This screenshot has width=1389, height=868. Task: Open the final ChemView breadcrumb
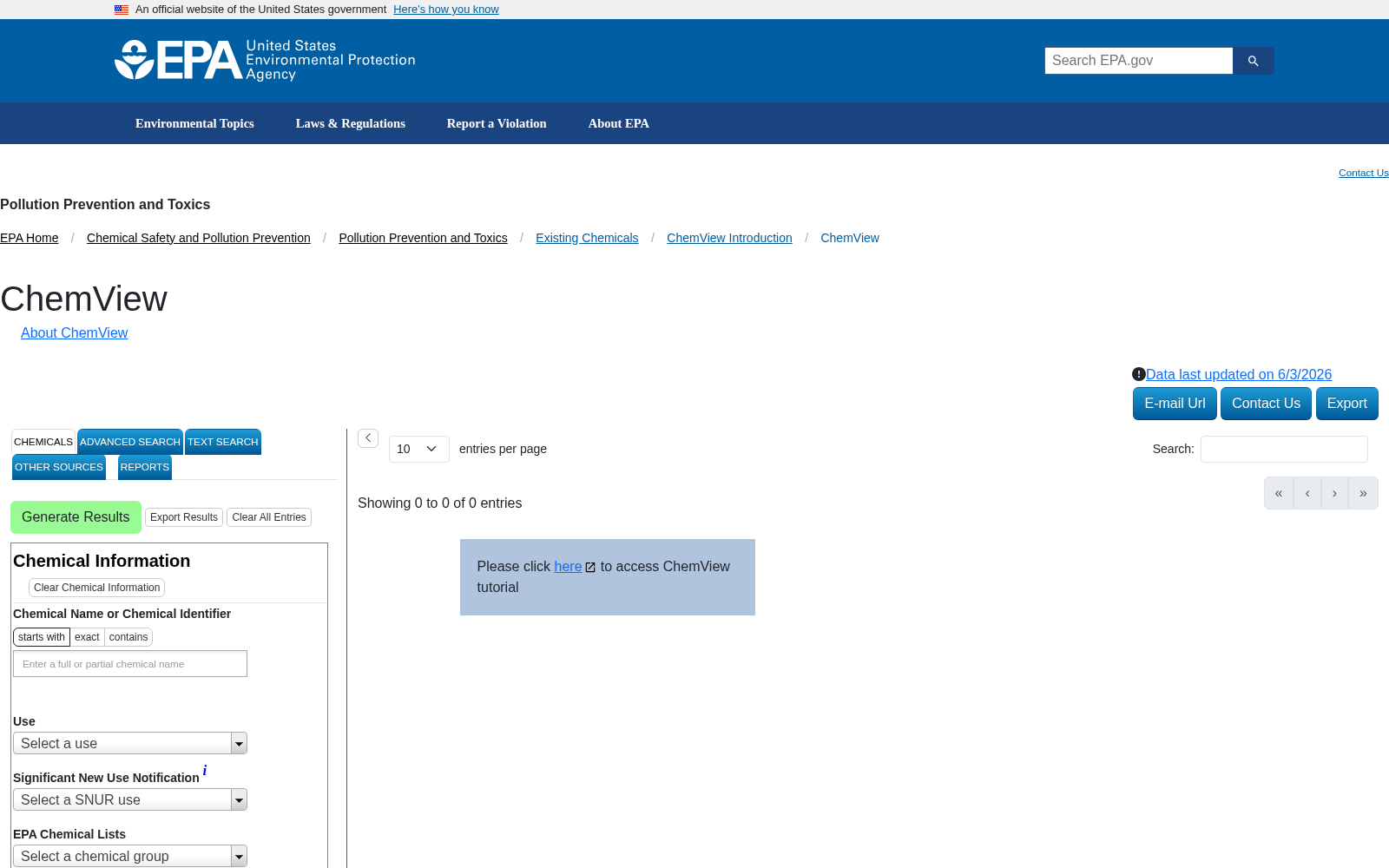click(x=850, y=238)
